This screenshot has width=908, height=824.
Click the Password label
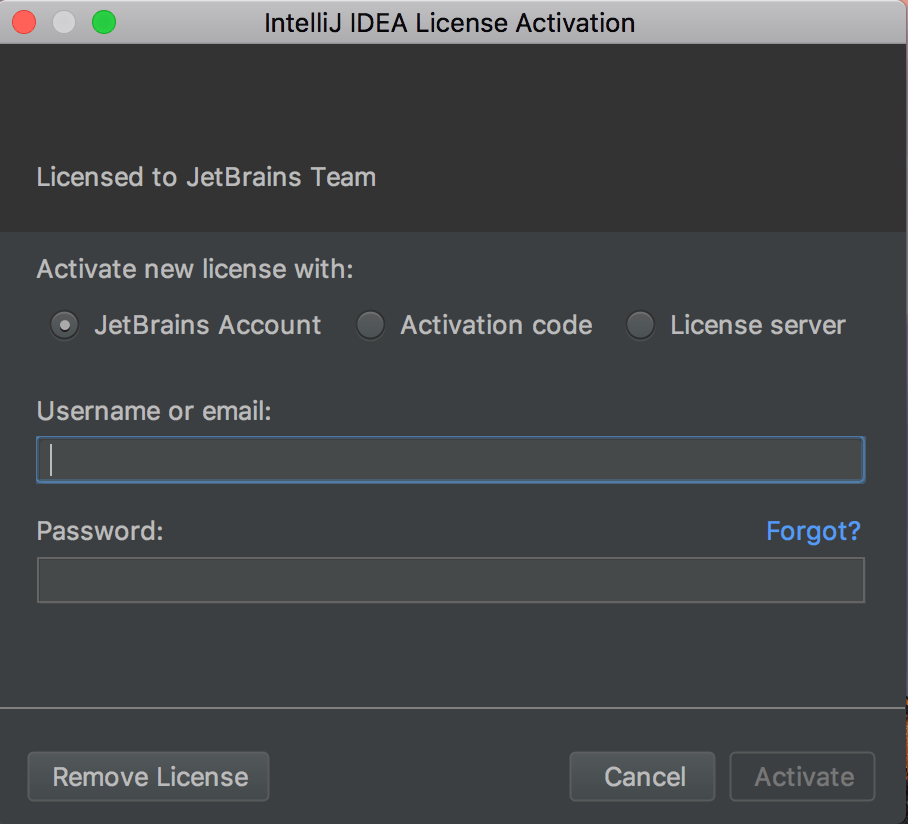point(99,531)
